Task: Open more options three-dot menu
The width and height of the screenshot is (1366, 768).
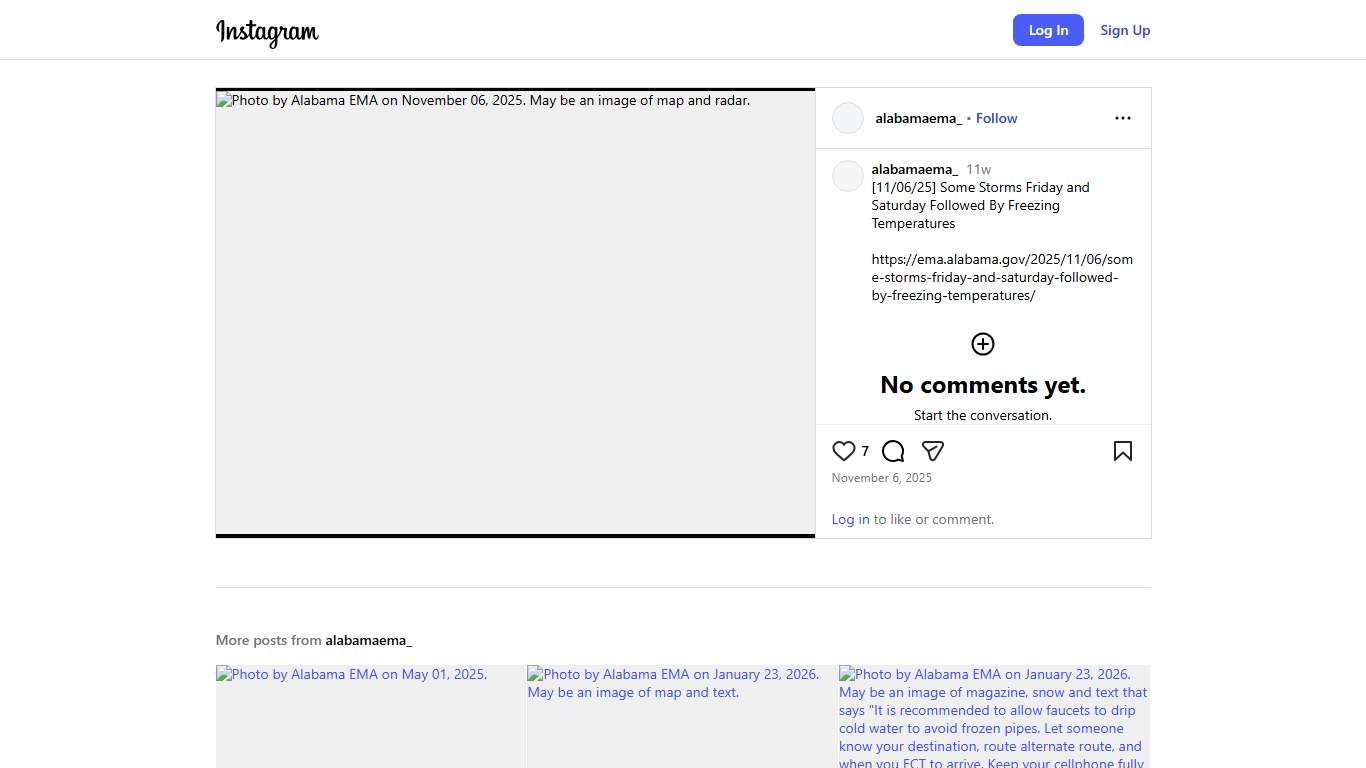Action: [1122, 118]
